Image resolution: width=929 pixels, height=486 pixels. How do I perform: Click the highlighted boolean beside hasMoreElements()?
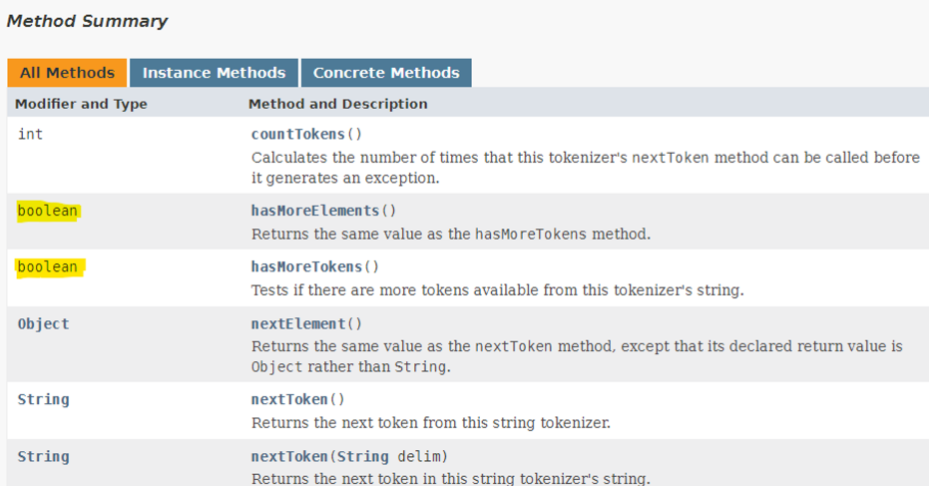click(x=47, y=211)
